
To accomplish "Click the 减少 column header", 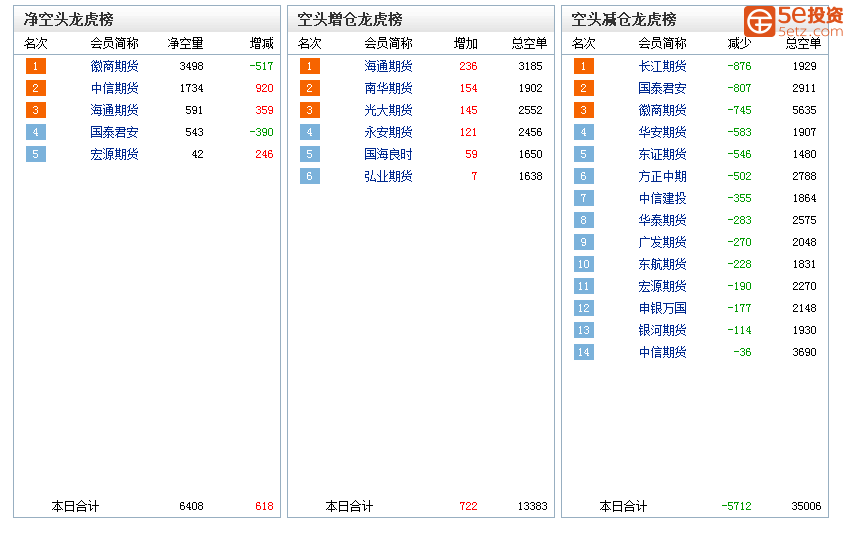I will tap(739, 43).
